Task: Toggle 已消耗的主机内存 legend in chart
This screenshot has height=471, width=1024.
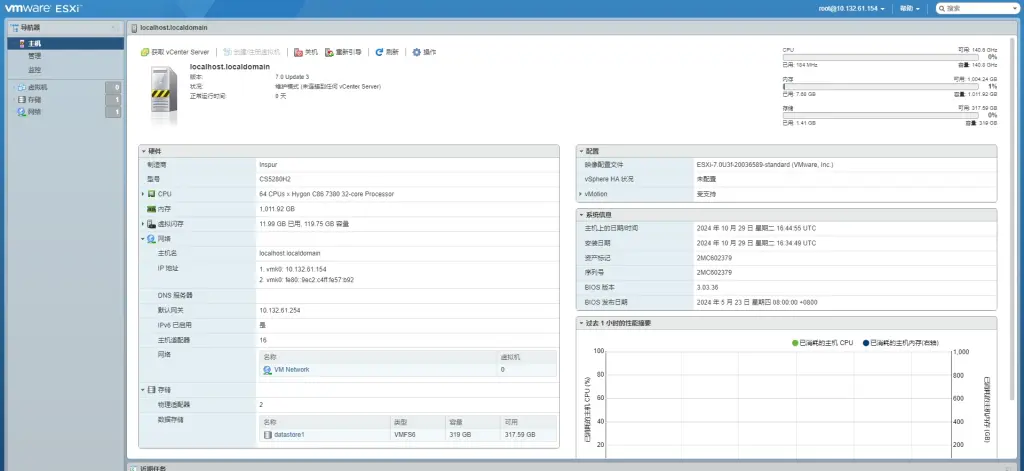Action: click(866, 342)
